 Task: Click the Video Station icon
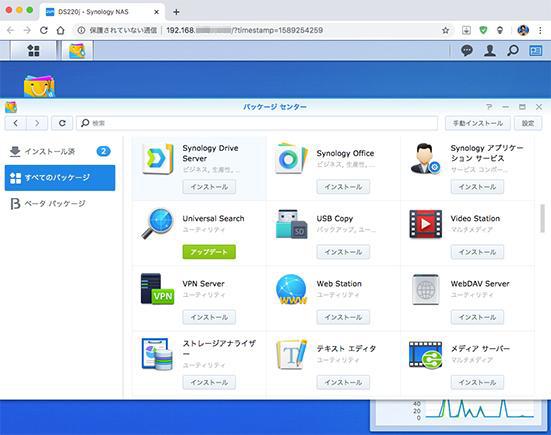(426, 224)
